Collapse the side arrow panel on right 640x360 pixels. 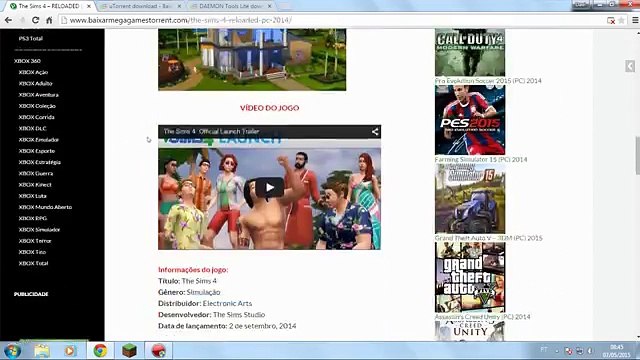(x=630, y=66)
